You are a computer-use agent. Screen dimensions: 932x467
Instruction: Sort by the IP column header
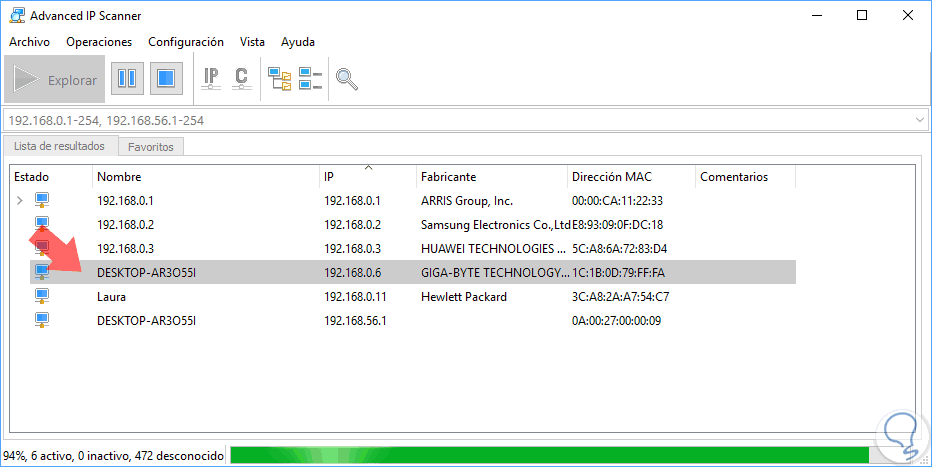coord(368,177)
